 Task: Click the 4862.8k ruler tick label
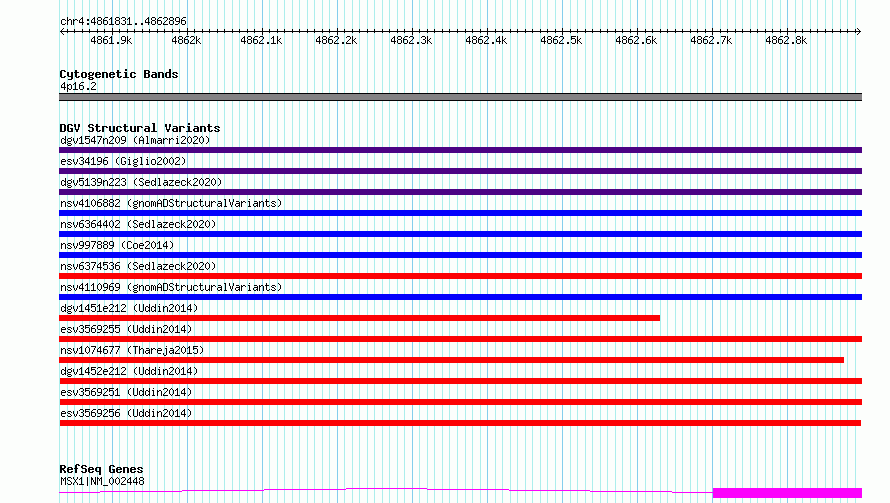pyautogui.click(x=786, y=40)
